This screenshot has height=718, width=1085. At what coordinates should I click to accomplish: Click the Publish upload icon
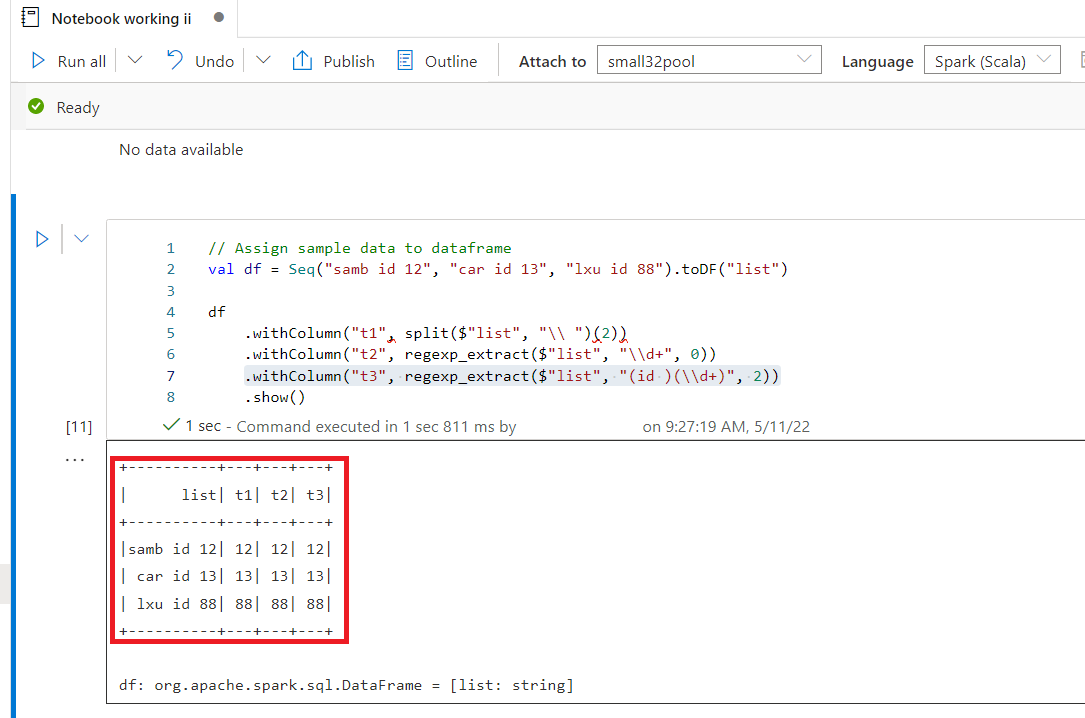tap(302, 60)
